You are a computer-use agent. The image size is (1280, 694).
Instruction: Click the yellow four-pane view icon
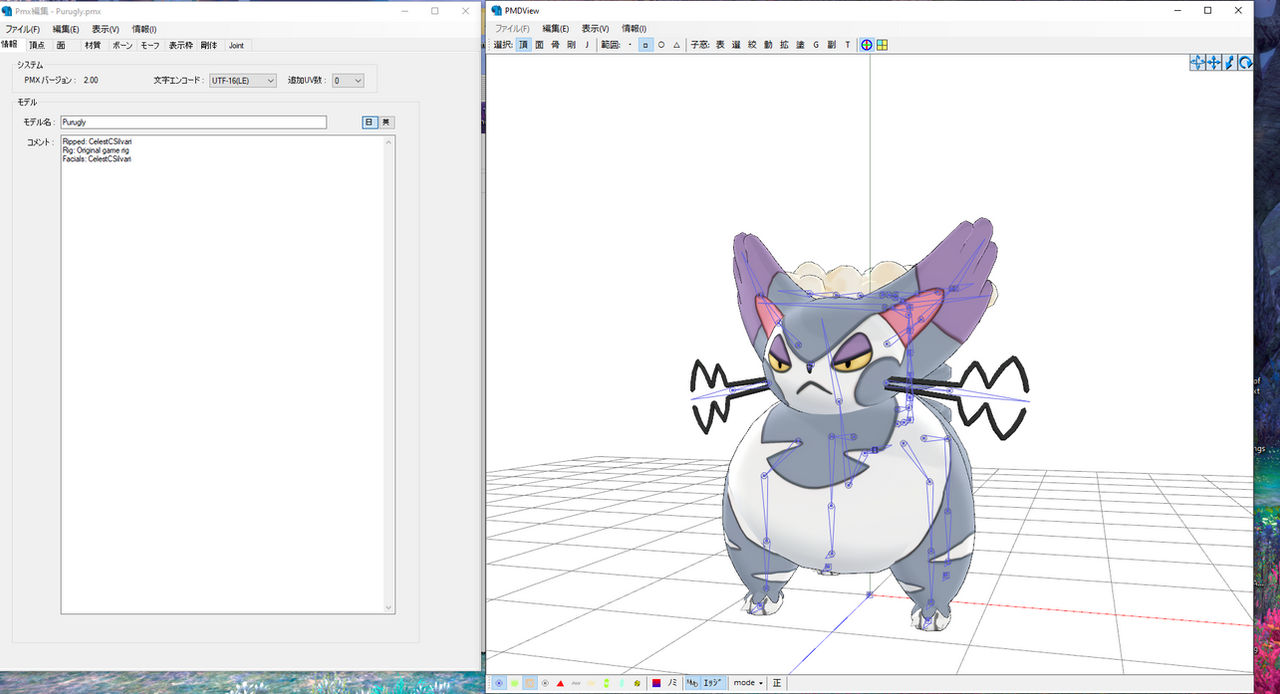pyautogui.click(x=882, y=45)
